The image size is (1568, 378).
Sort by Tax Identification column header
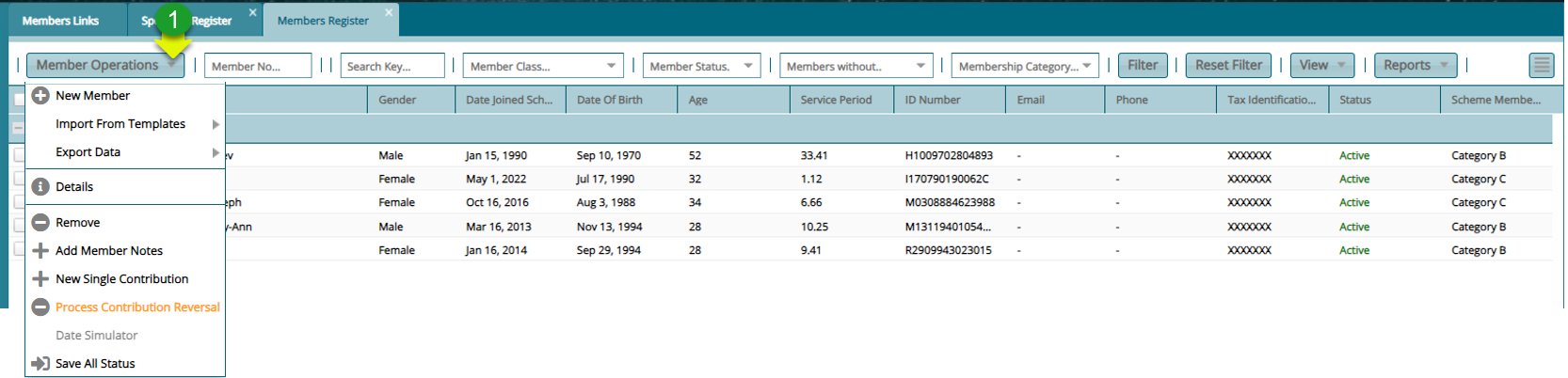(1272, 100)
